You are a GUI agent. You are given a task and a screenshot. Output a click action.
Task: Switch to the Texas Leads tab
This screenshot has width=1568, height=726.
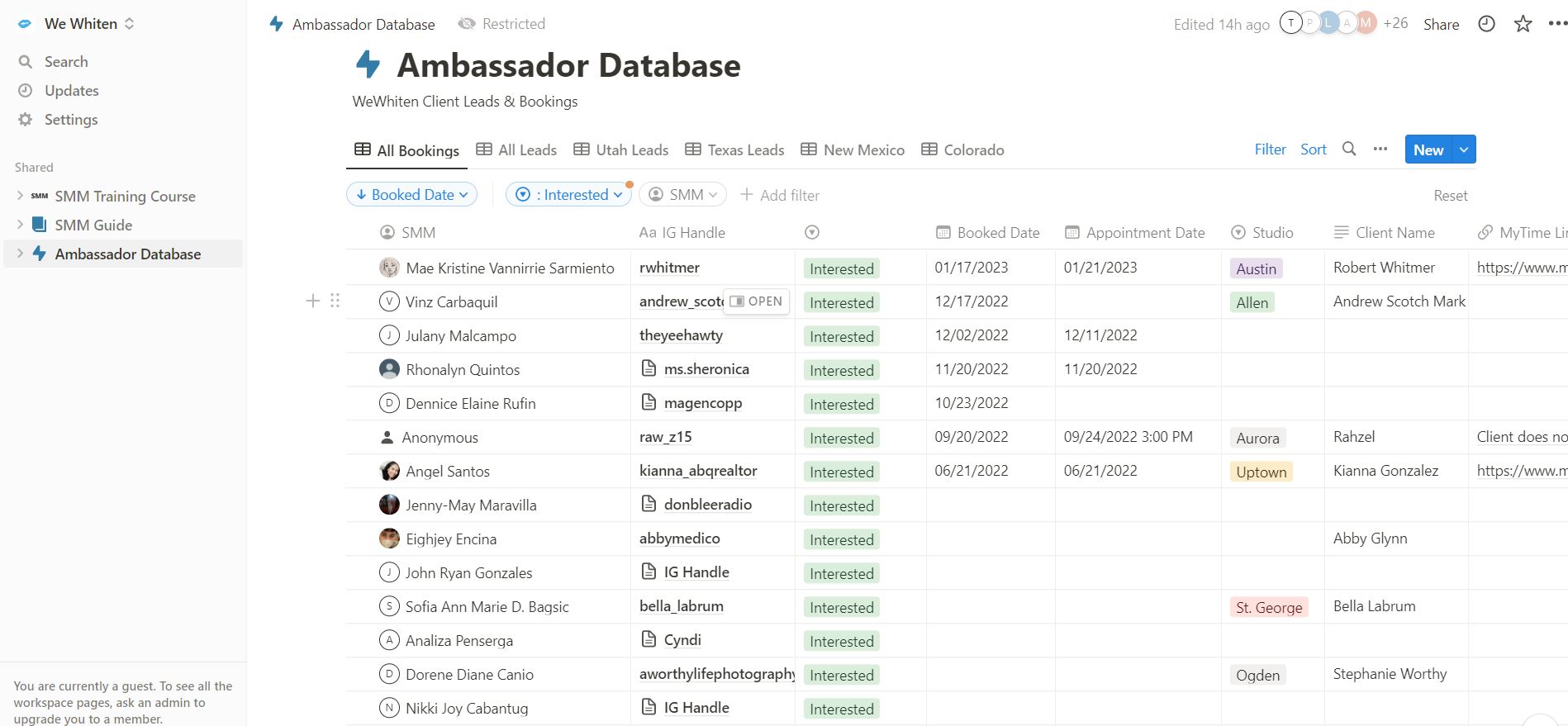coord(734,150)
